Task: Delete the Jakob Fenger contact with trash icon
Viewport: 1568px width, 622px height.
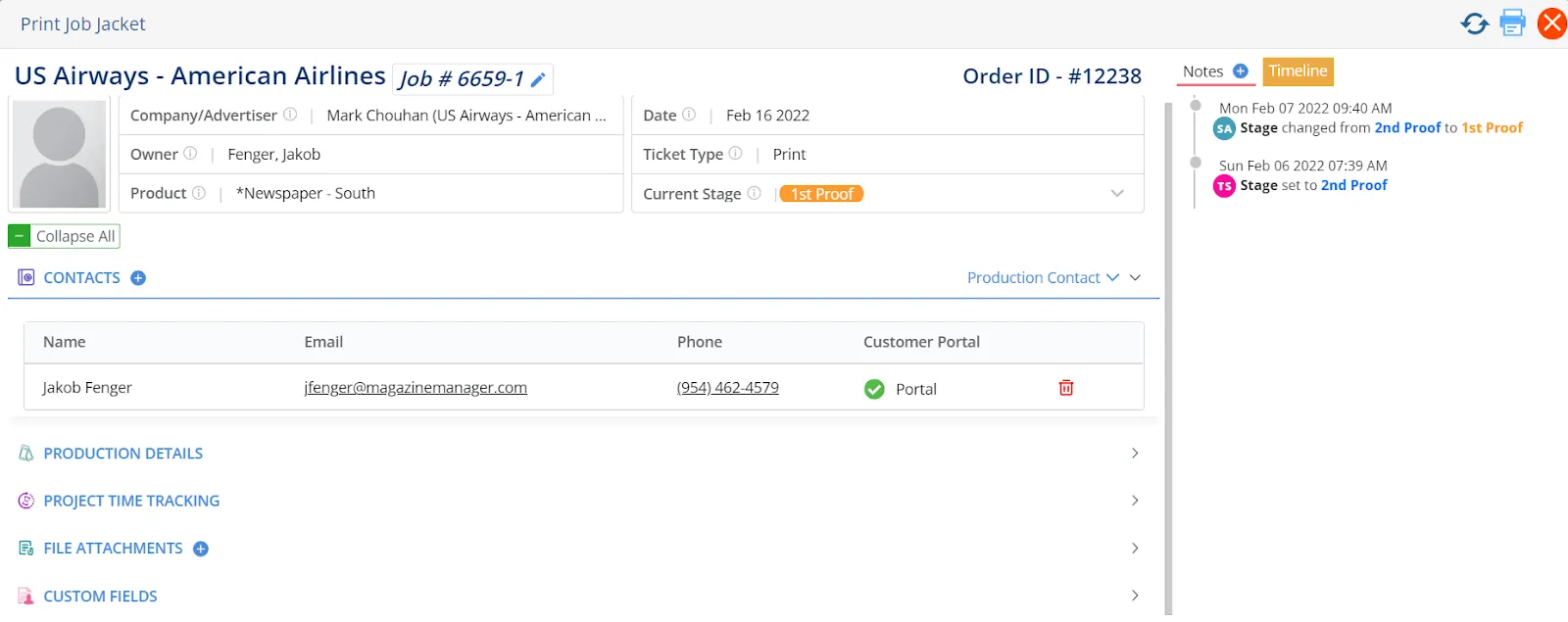Action: 1066,388
